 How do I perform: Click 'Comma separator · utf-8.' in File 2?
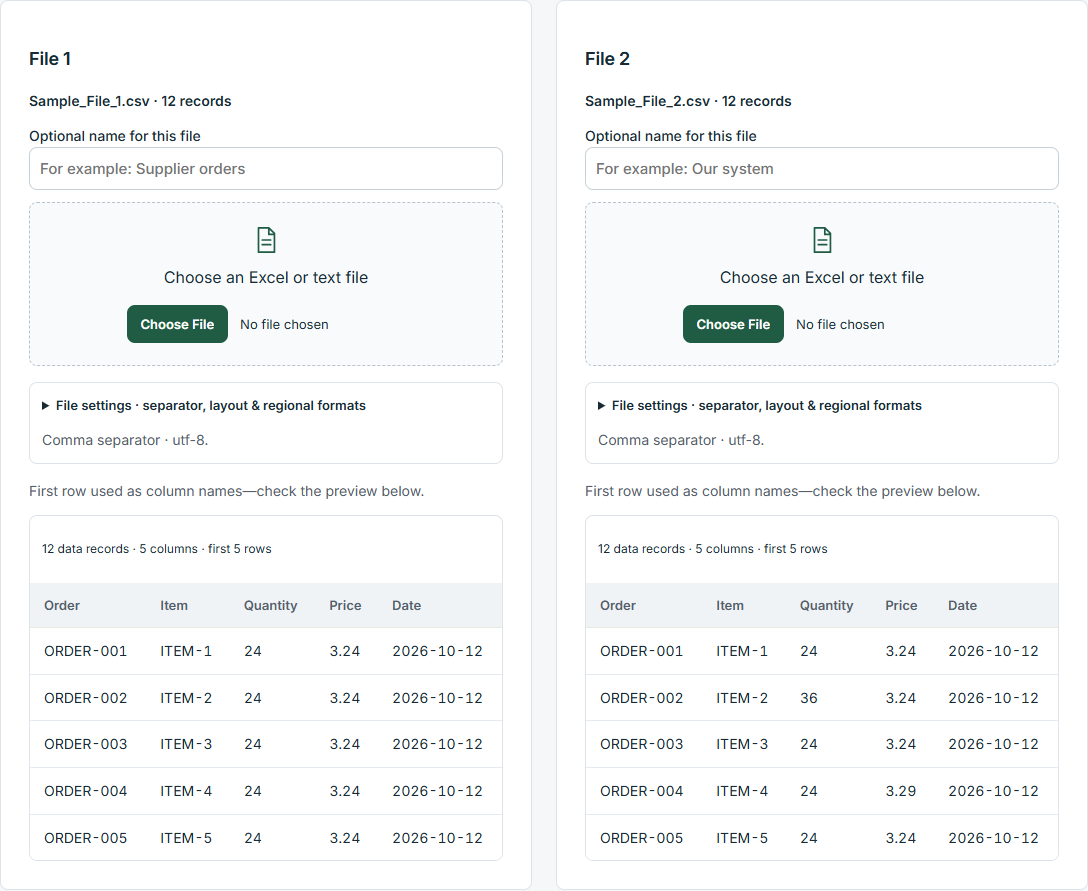(681, 440)
